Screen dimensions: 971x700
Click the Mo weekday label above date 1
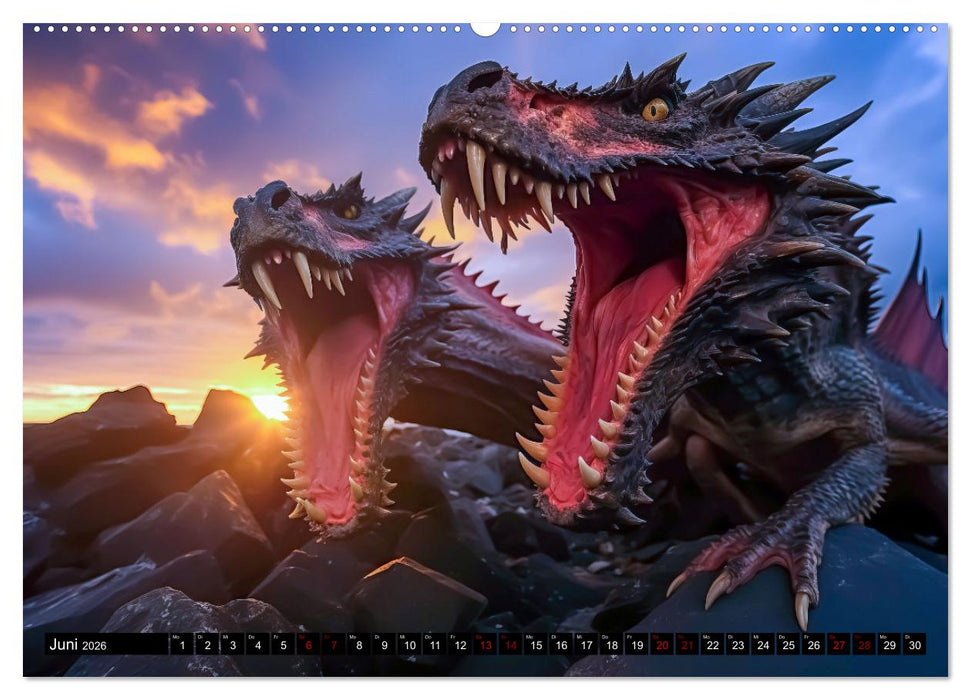pyautogui.click(x=177, y=638)
